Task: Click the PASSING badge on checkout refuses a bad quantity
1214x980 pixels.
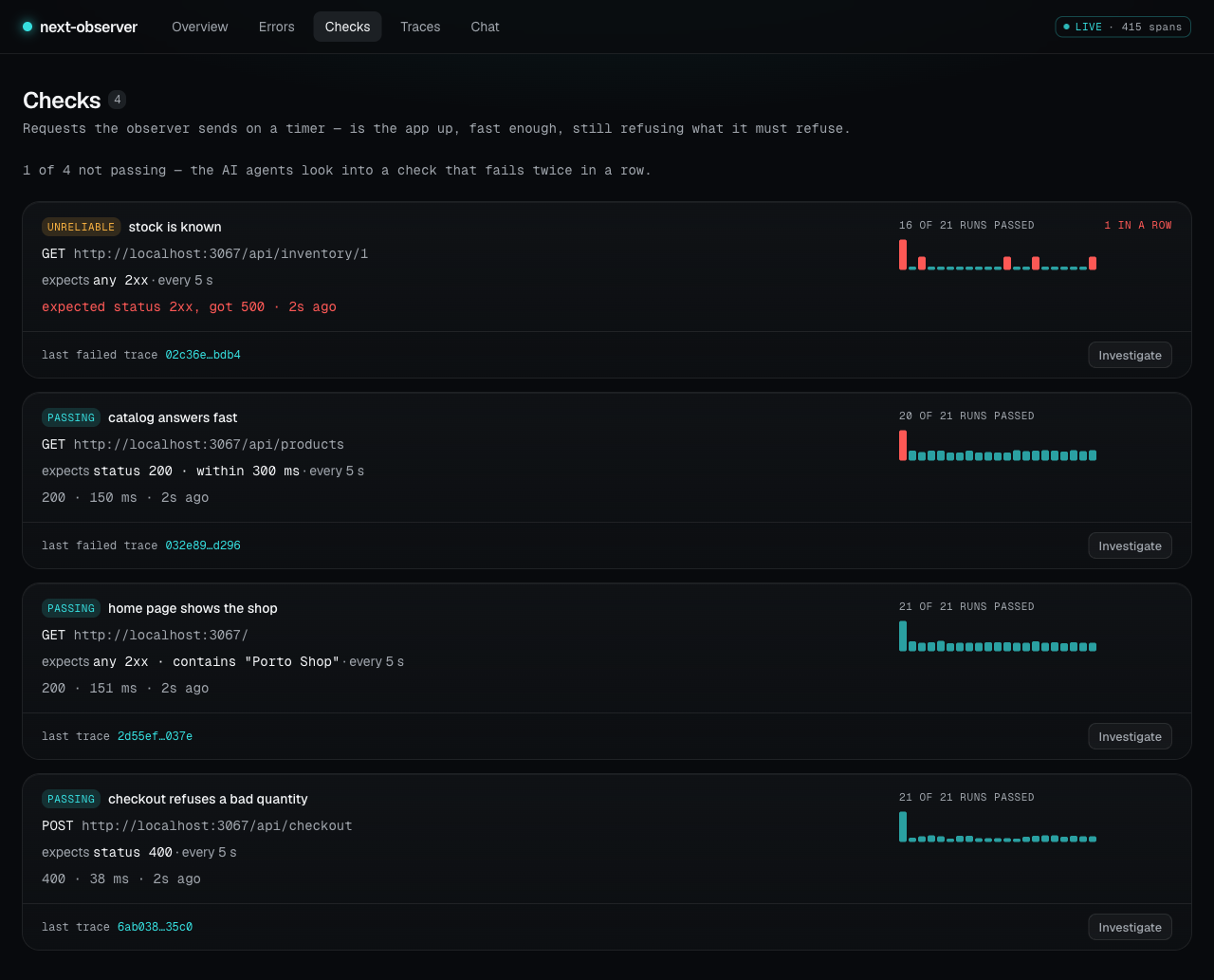Action: click(x=71, y=799)
